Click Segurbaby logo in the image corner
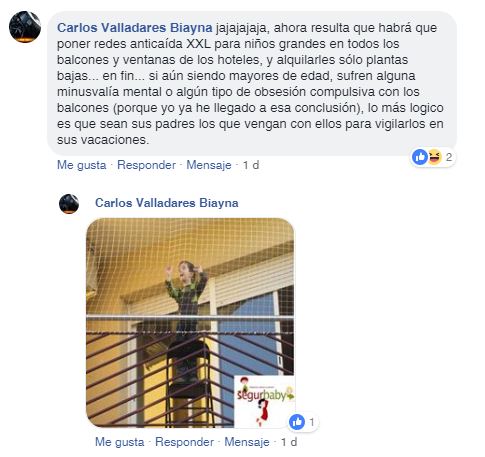Viewport: 485px width, 457px height. (x=264, y=401)
